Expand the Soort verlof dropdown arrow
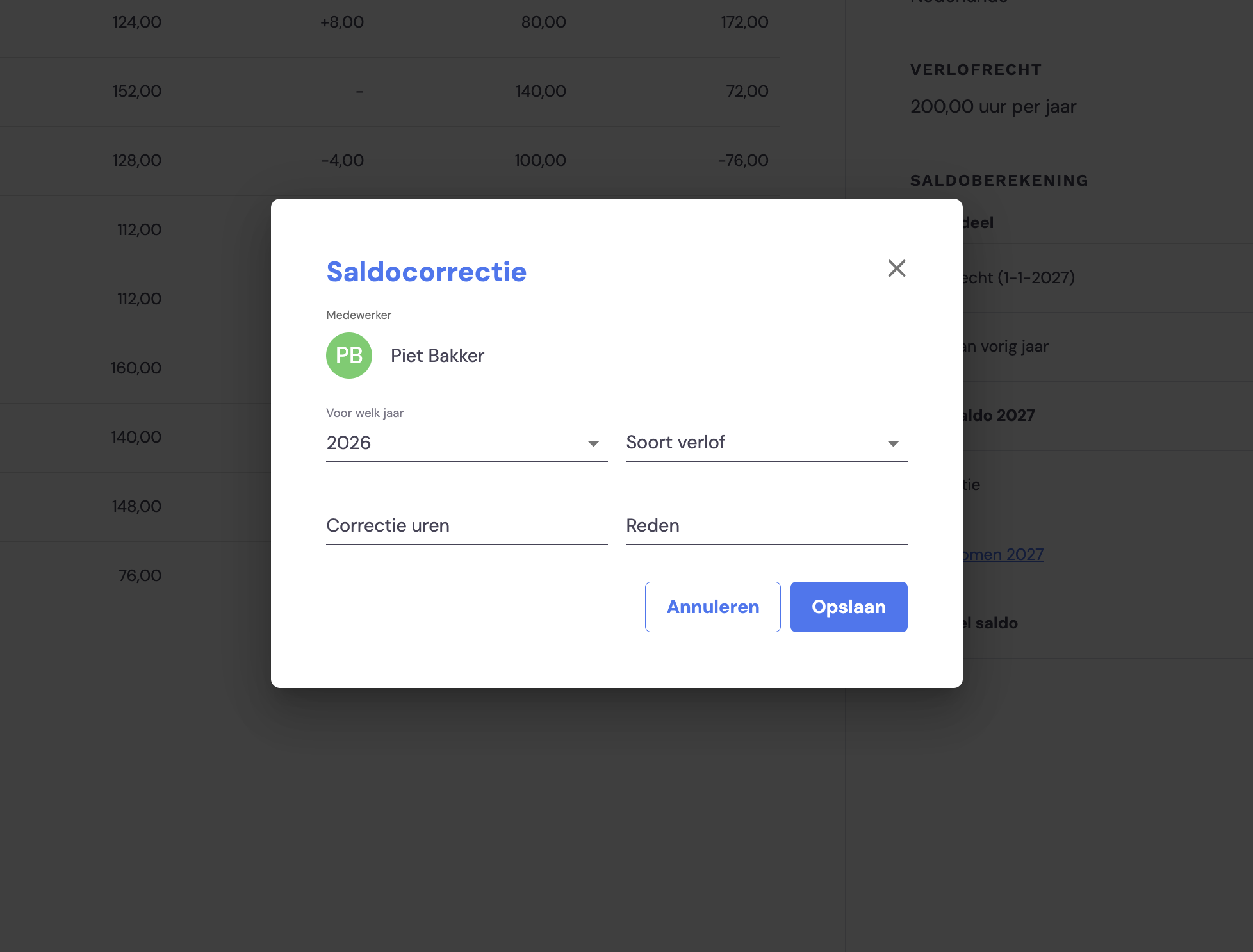The height and width of the screenshot is (952, 1253). (x=893, y=443)
